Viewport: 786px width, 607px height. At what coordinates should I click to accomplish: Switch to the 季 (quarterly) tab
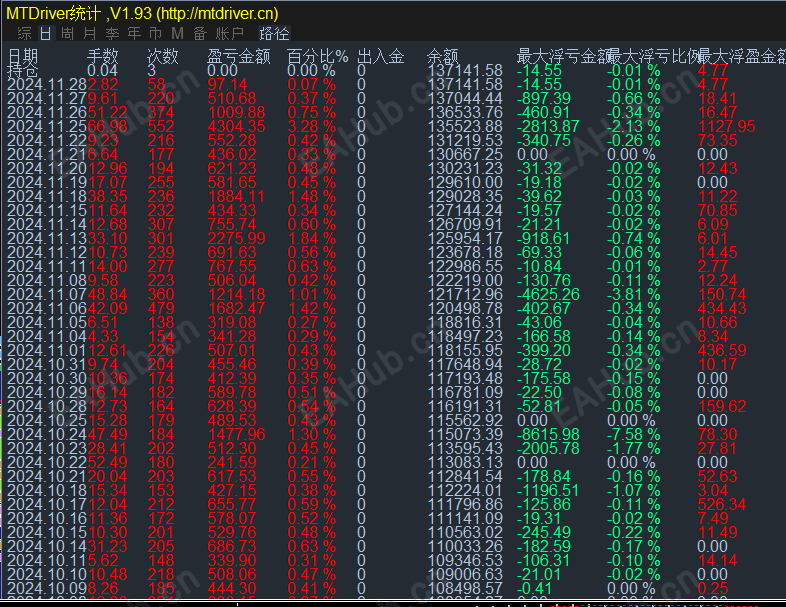click(x=112, y=34)
